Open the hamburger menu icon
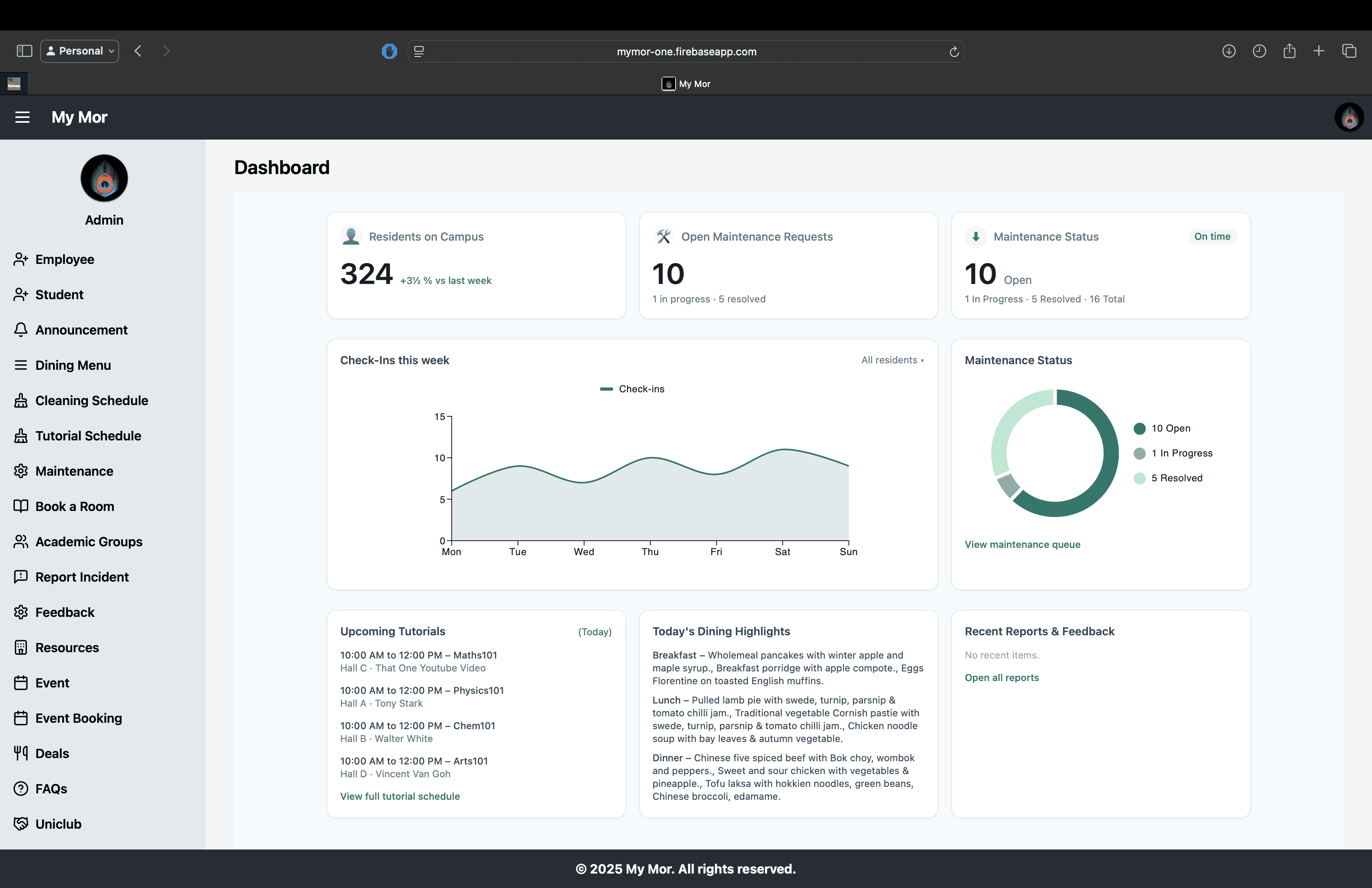This screenshot has height=888, width=1372. (22, 118)
